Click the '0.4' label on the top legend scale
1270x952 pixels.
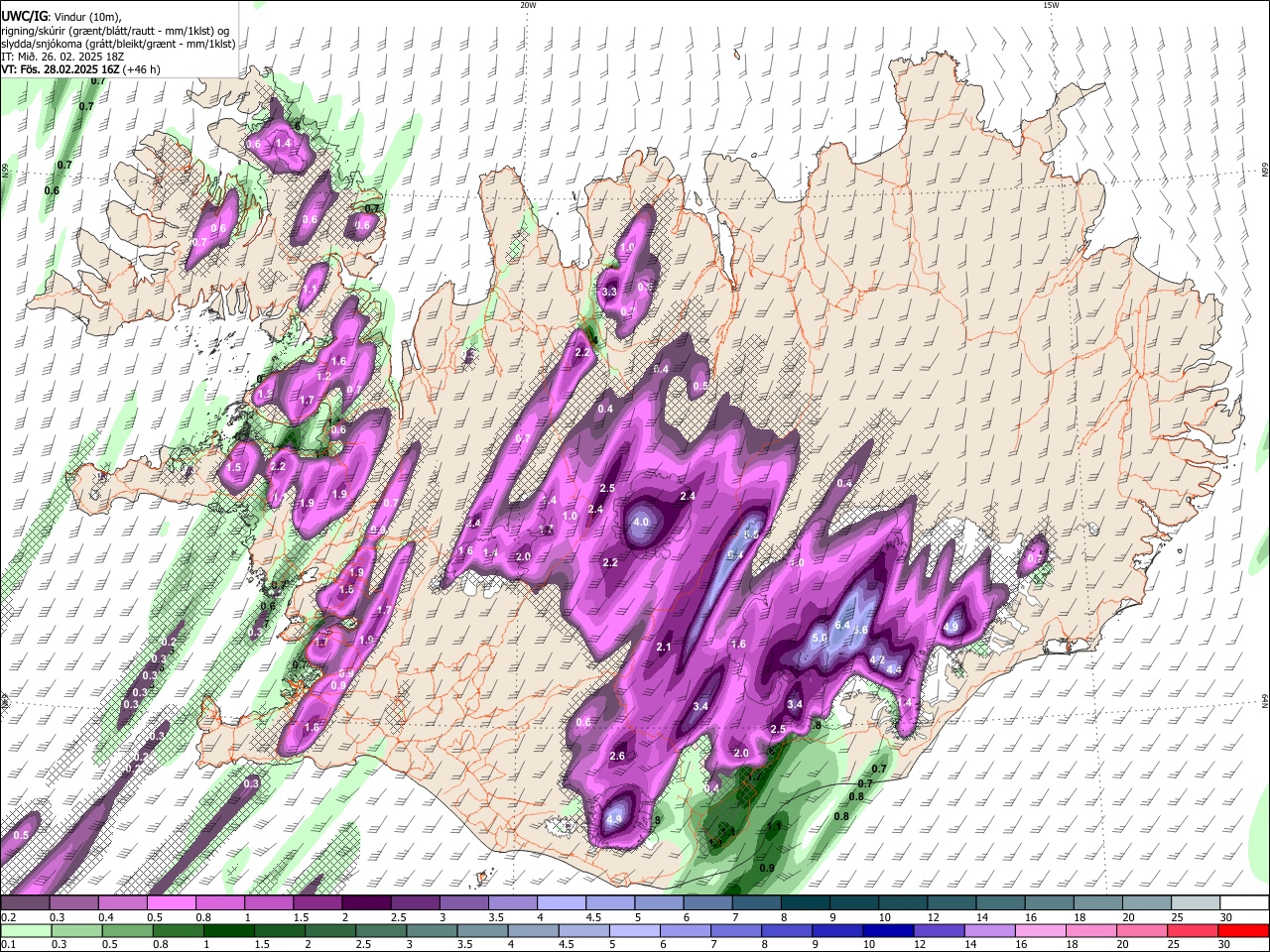pos(106,917)
